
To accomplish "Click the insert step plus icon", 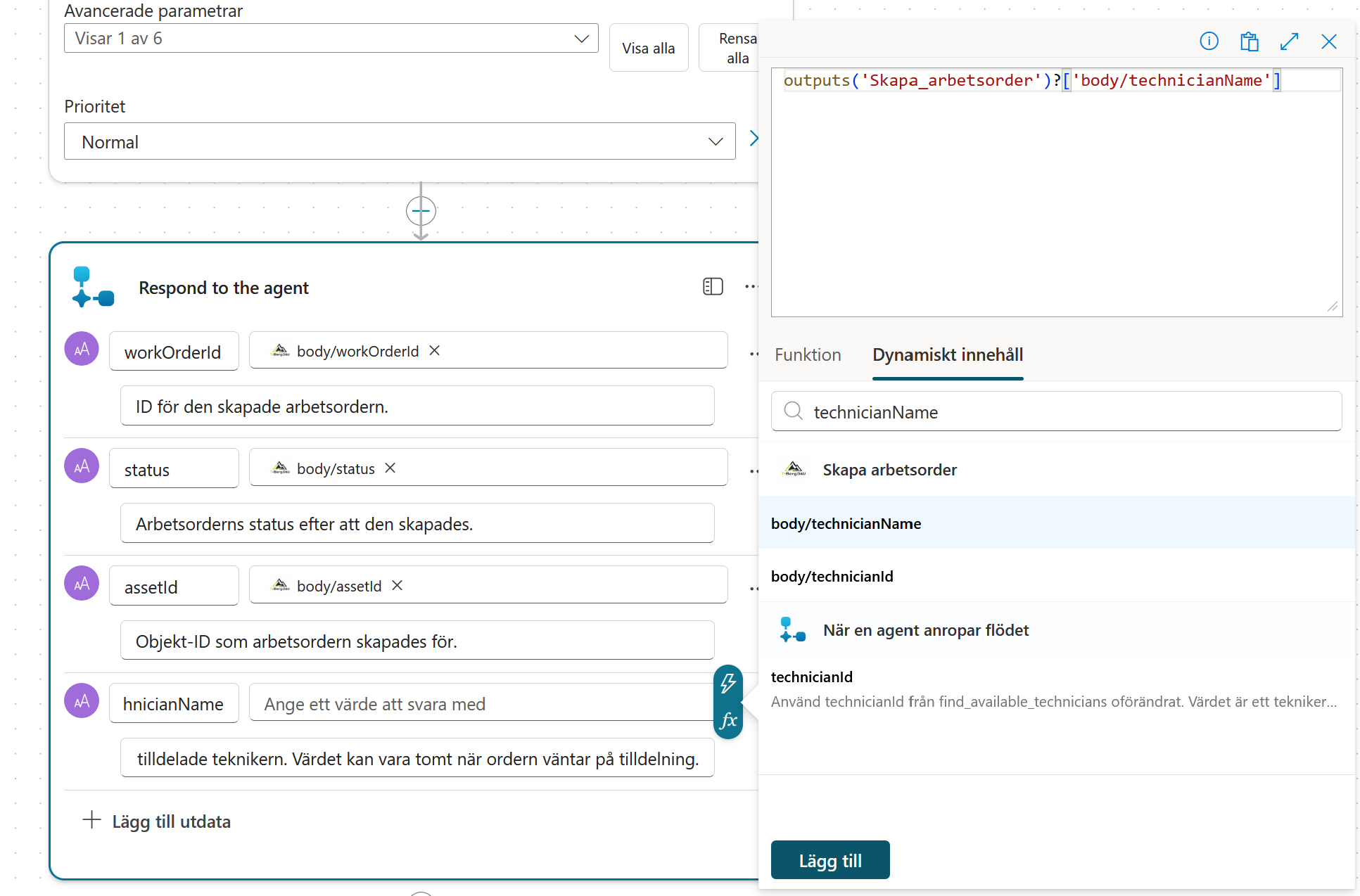I will pos(421,211).
